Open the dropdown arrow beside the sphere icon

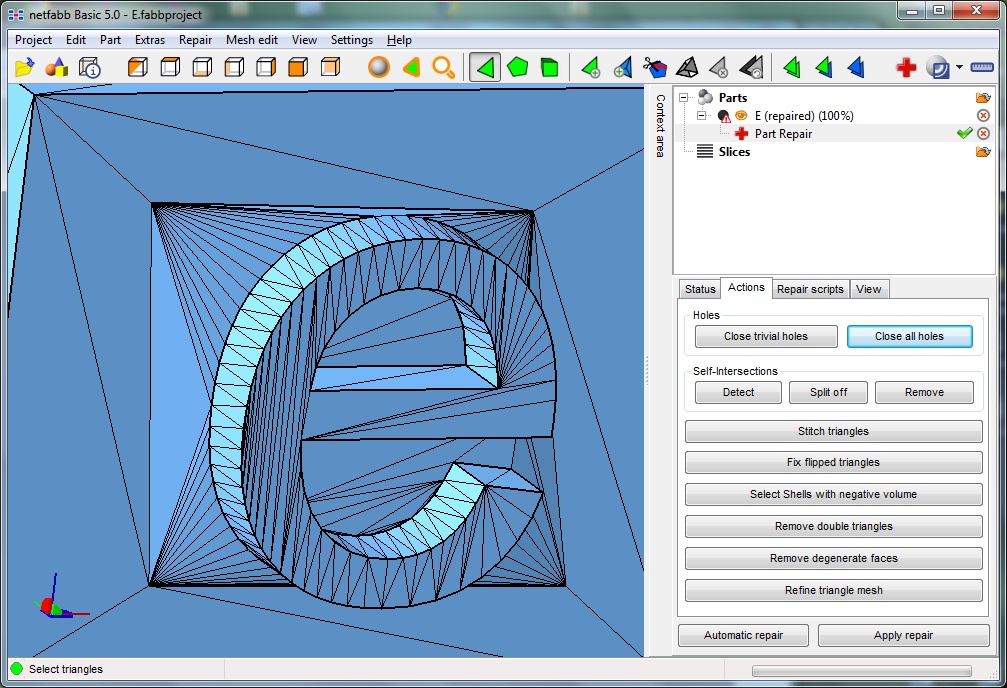tap(959, 67)
